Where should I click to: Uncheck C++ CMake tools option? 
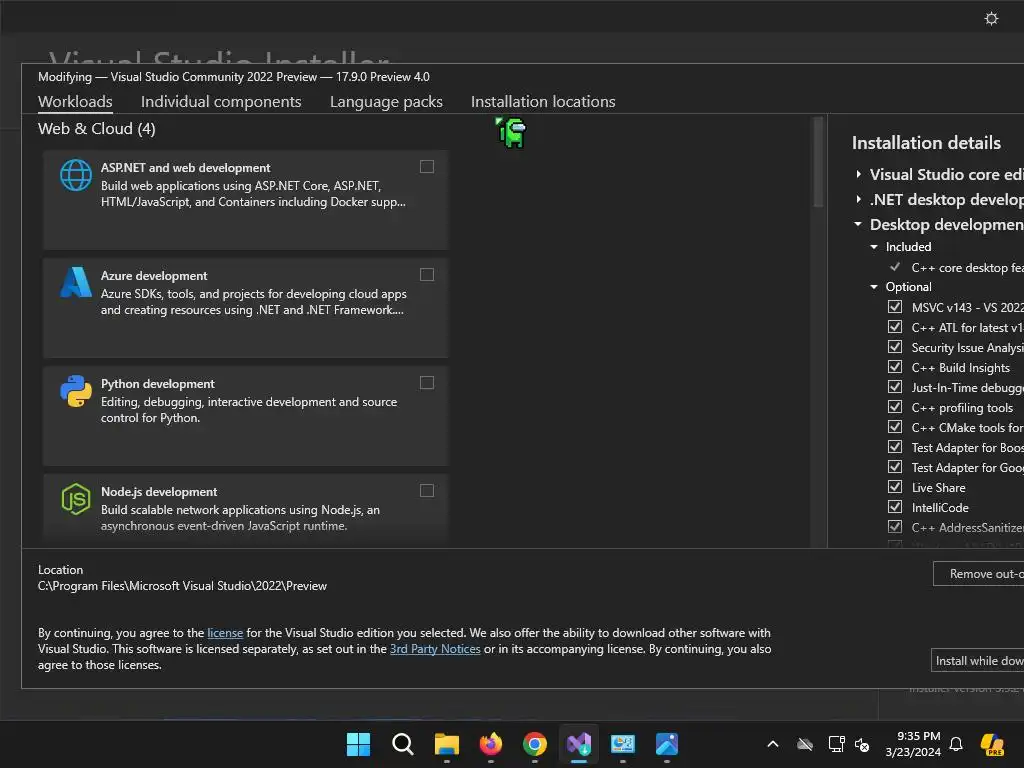(895, 426)
